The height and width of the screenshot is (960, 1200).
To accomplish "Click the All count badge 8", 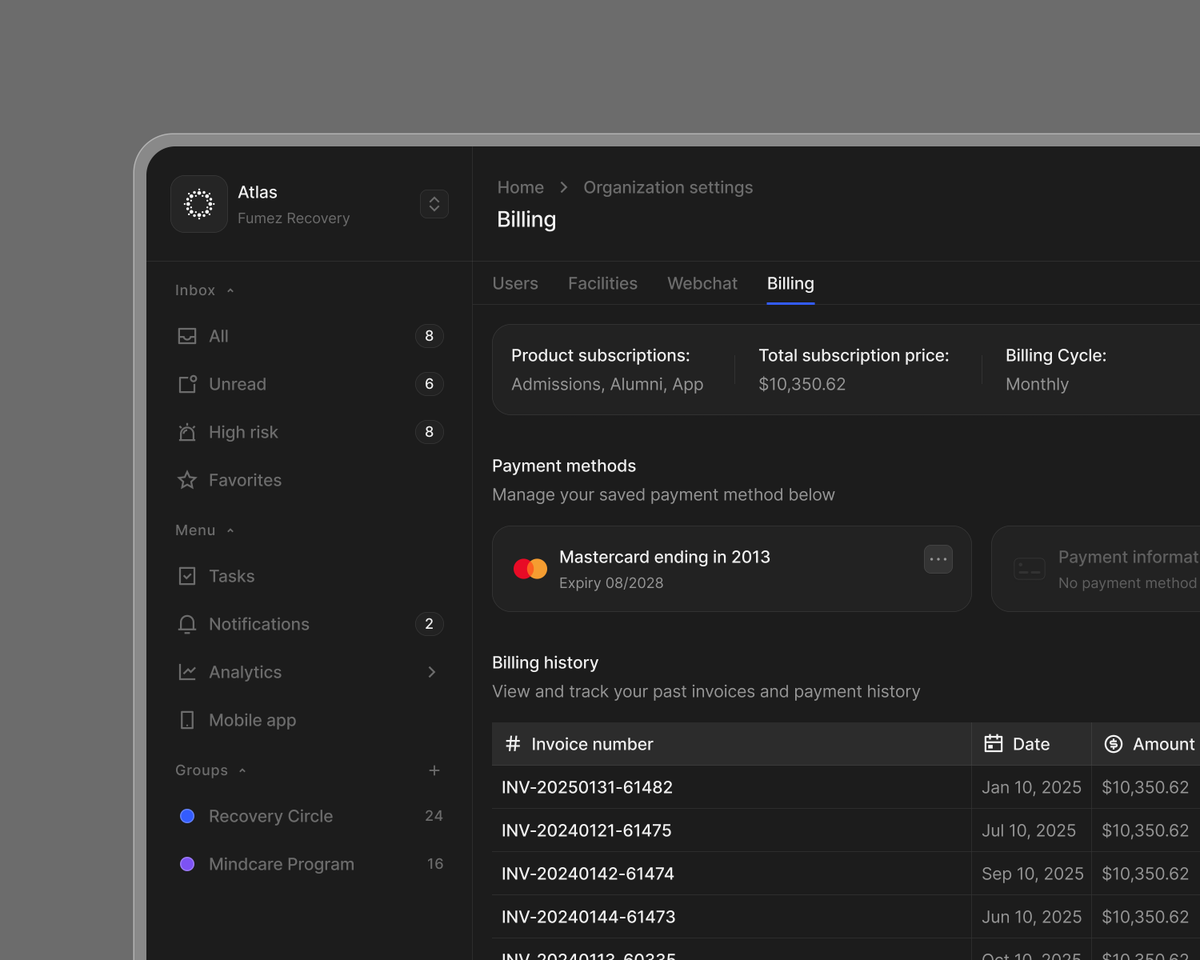I will (429, 336).
